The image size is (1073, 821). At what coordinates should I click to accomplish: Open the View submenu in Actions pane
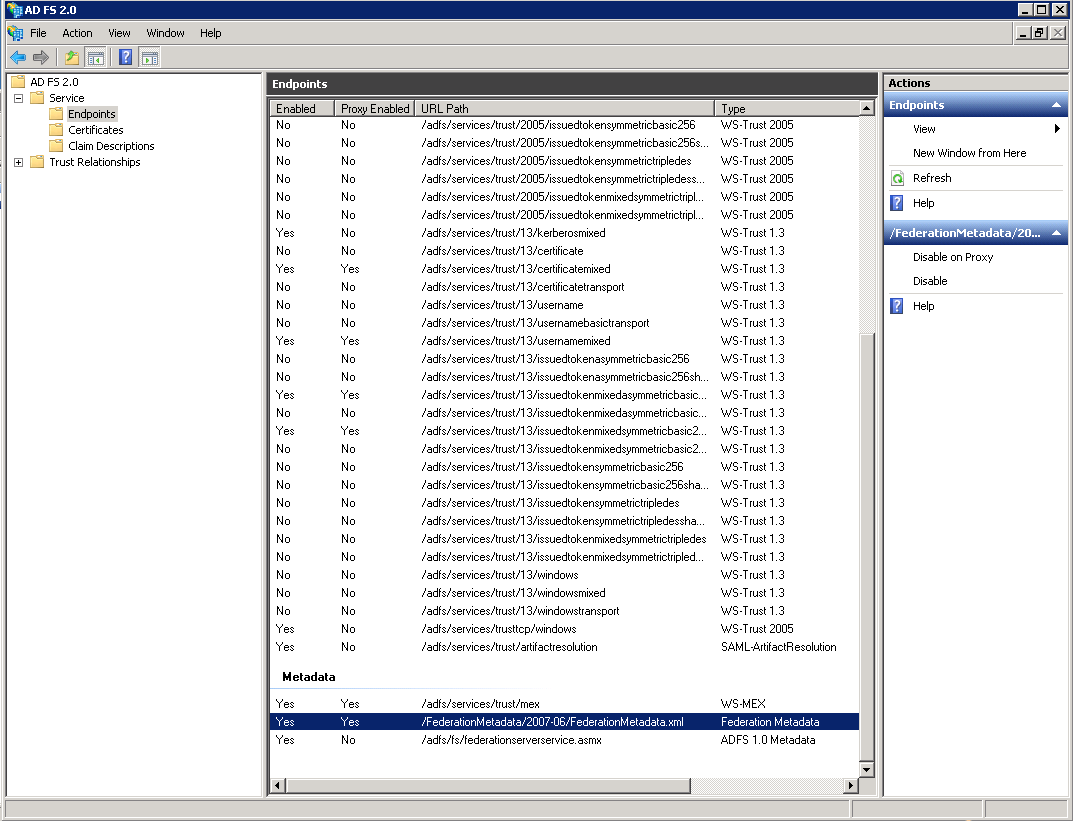(924, 129)
